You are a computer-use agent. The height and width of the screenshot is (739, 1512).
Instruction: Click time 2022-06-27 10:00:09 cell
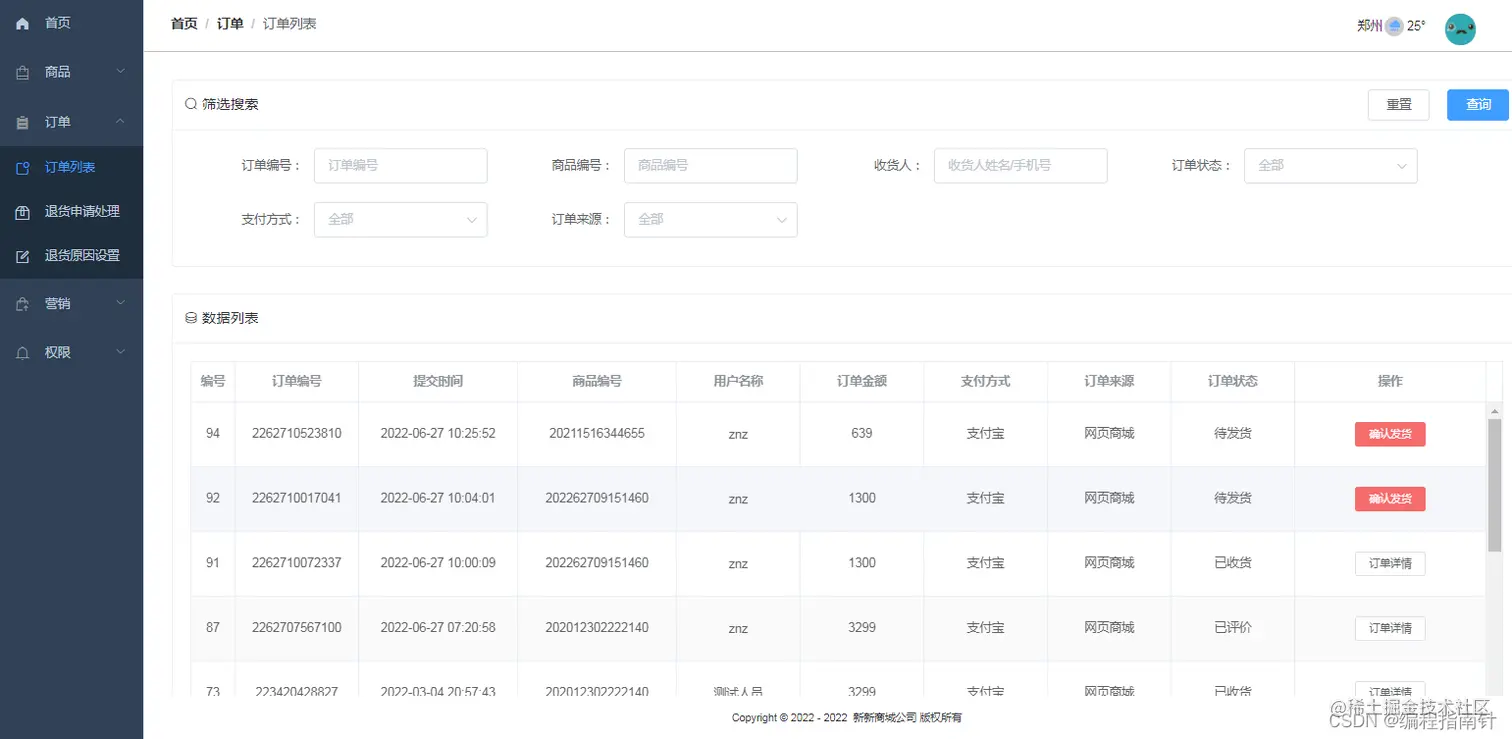[438, 563]
